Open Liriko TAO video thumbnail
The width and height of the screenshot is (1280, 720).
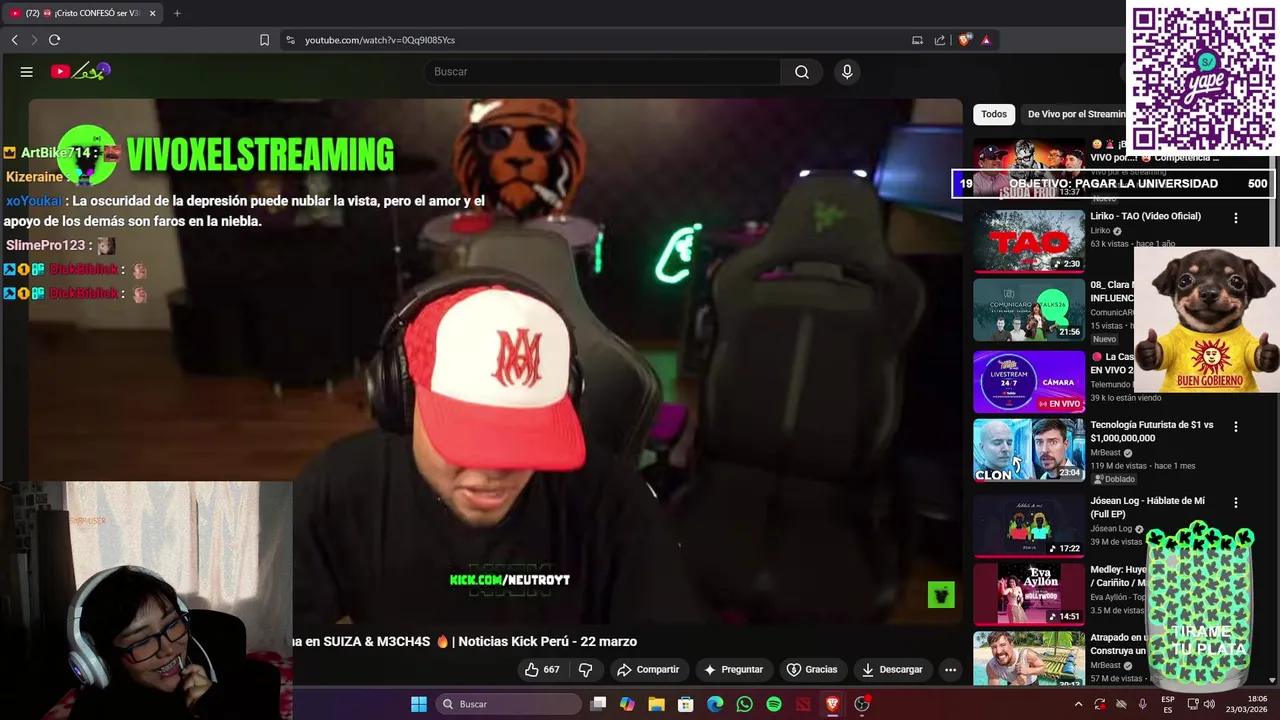click(x=1029, y=241)
